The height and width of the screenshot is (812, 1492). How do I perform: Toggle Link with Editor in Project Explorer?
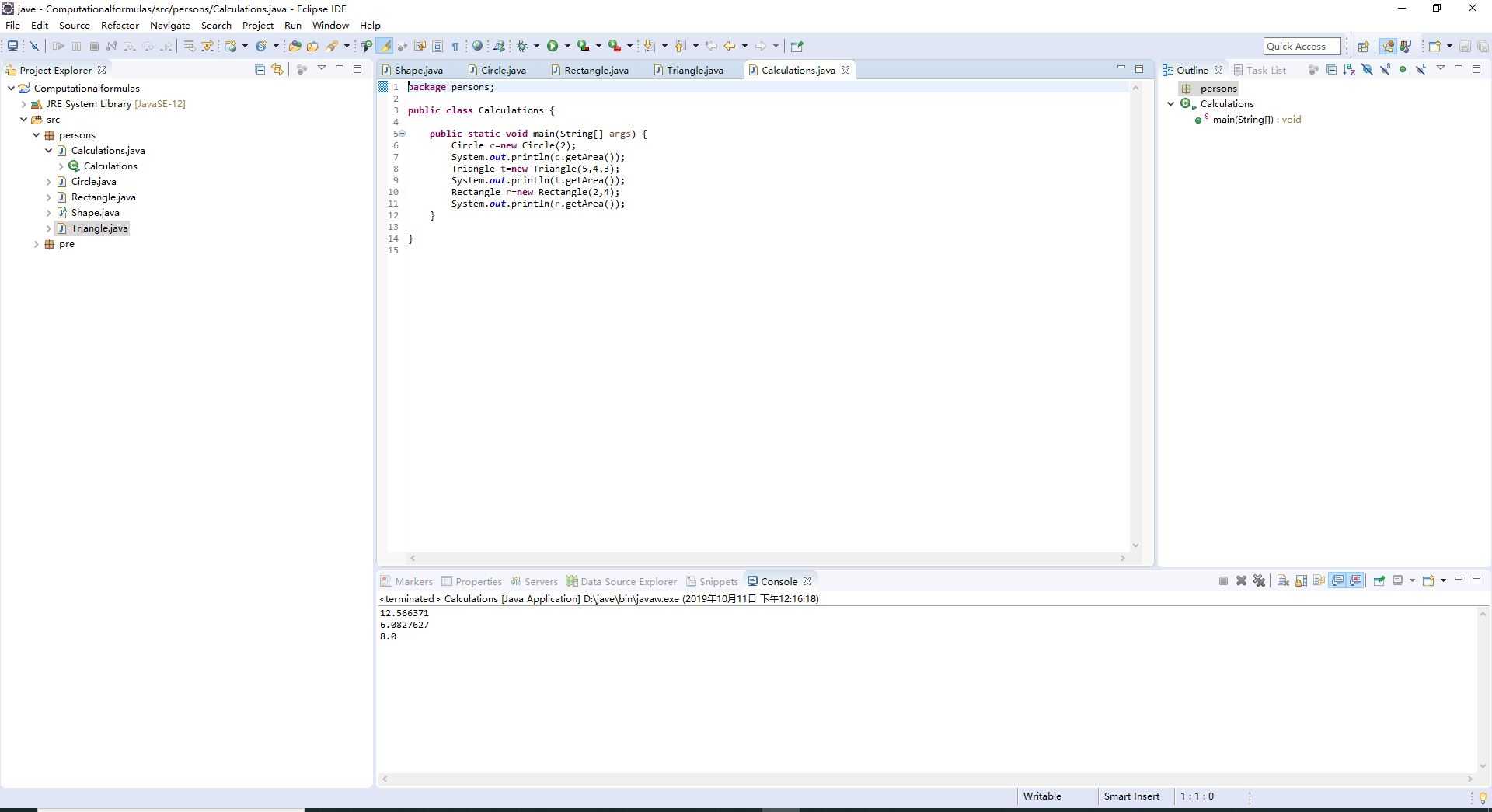click(277, 69)
